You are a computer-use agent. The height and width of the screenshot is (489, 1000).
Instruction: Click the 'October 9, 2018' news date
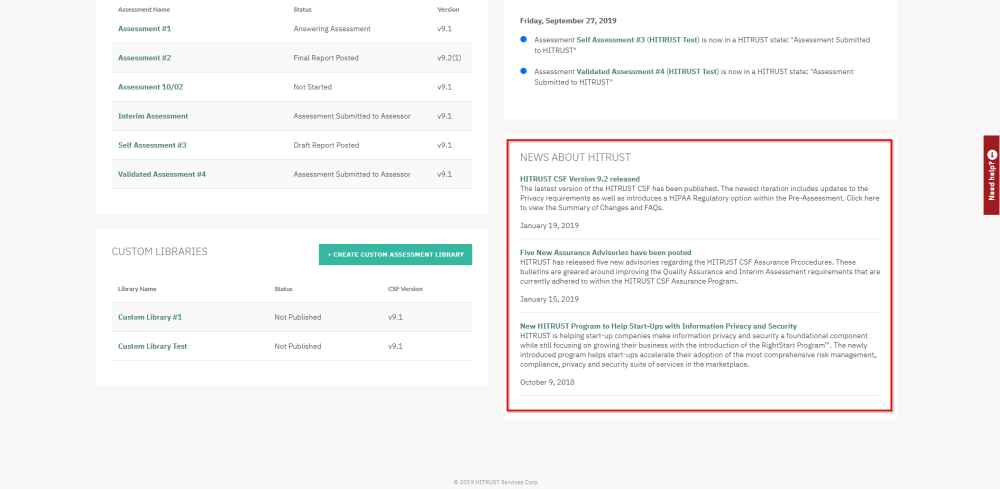tap(547, 383)
